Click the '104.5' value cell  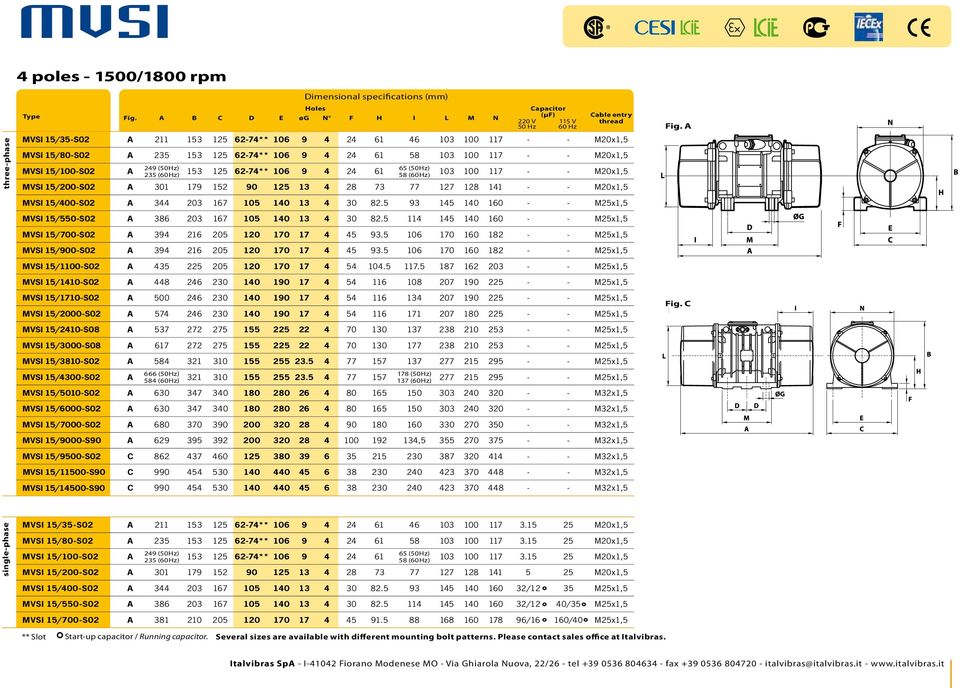[379, 266]
